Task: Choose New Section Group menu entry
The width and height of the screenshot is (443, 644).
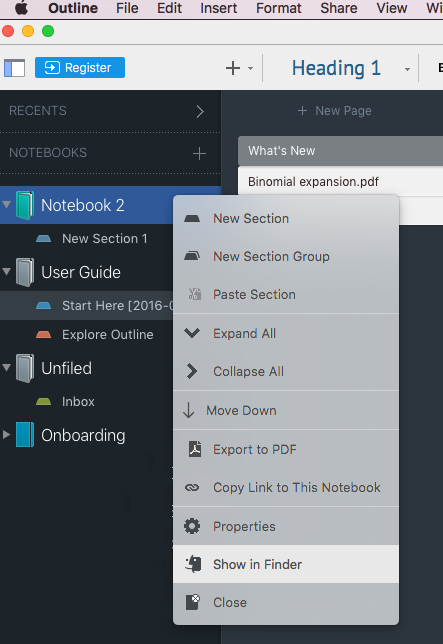Action: (286, 257)
